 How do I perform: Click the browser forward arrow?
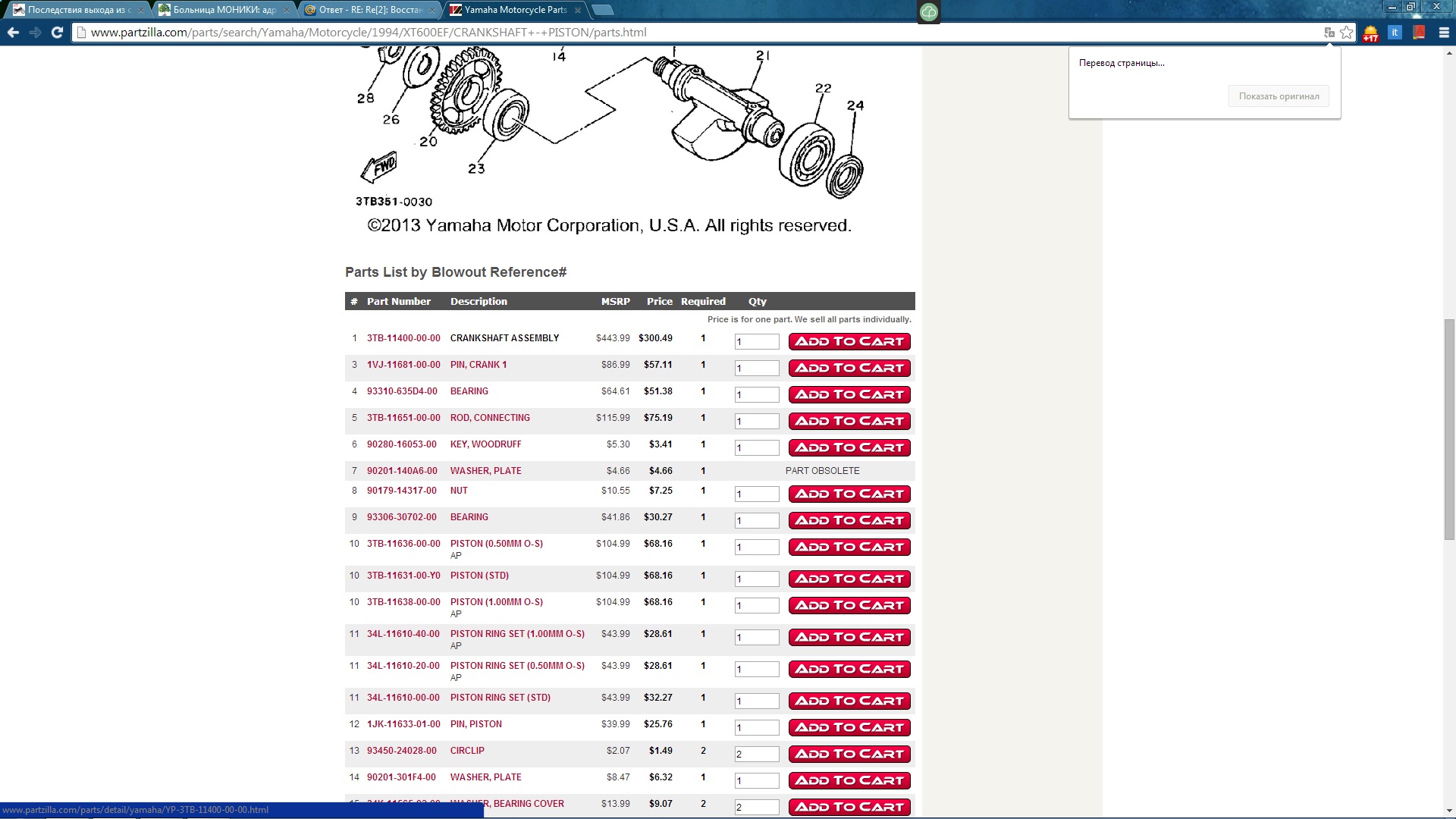(x=35, y=33)
